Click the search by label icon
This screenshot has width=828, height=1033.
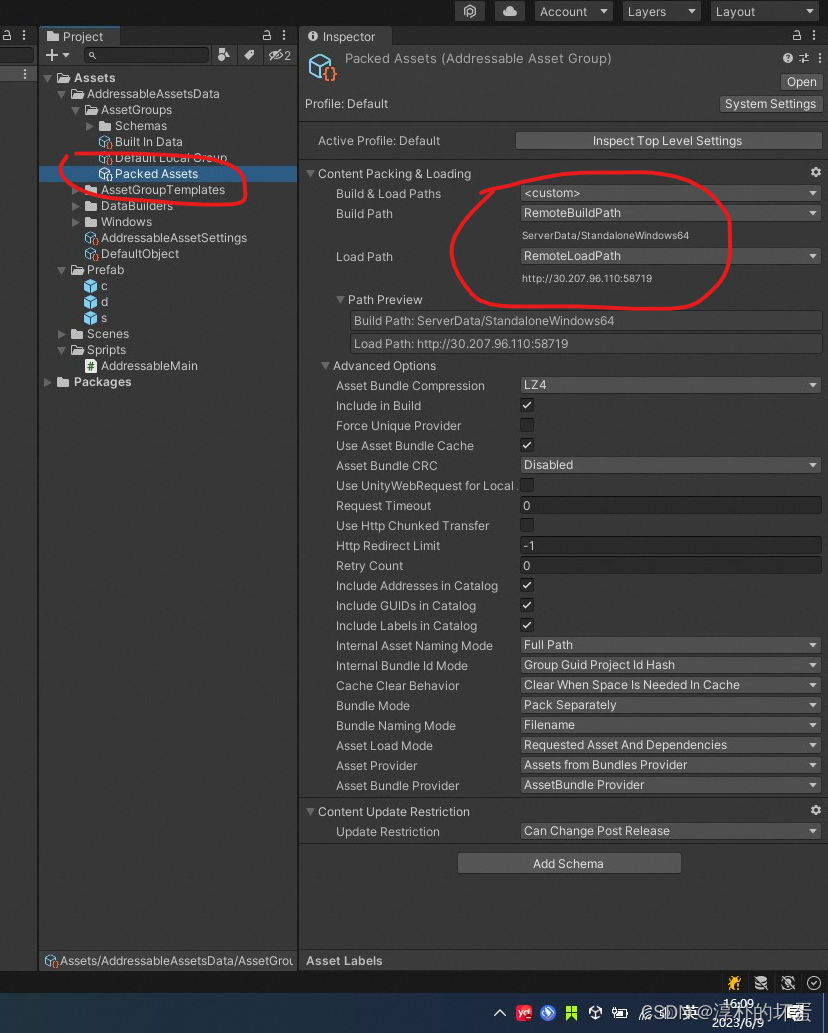click(249, 55)
